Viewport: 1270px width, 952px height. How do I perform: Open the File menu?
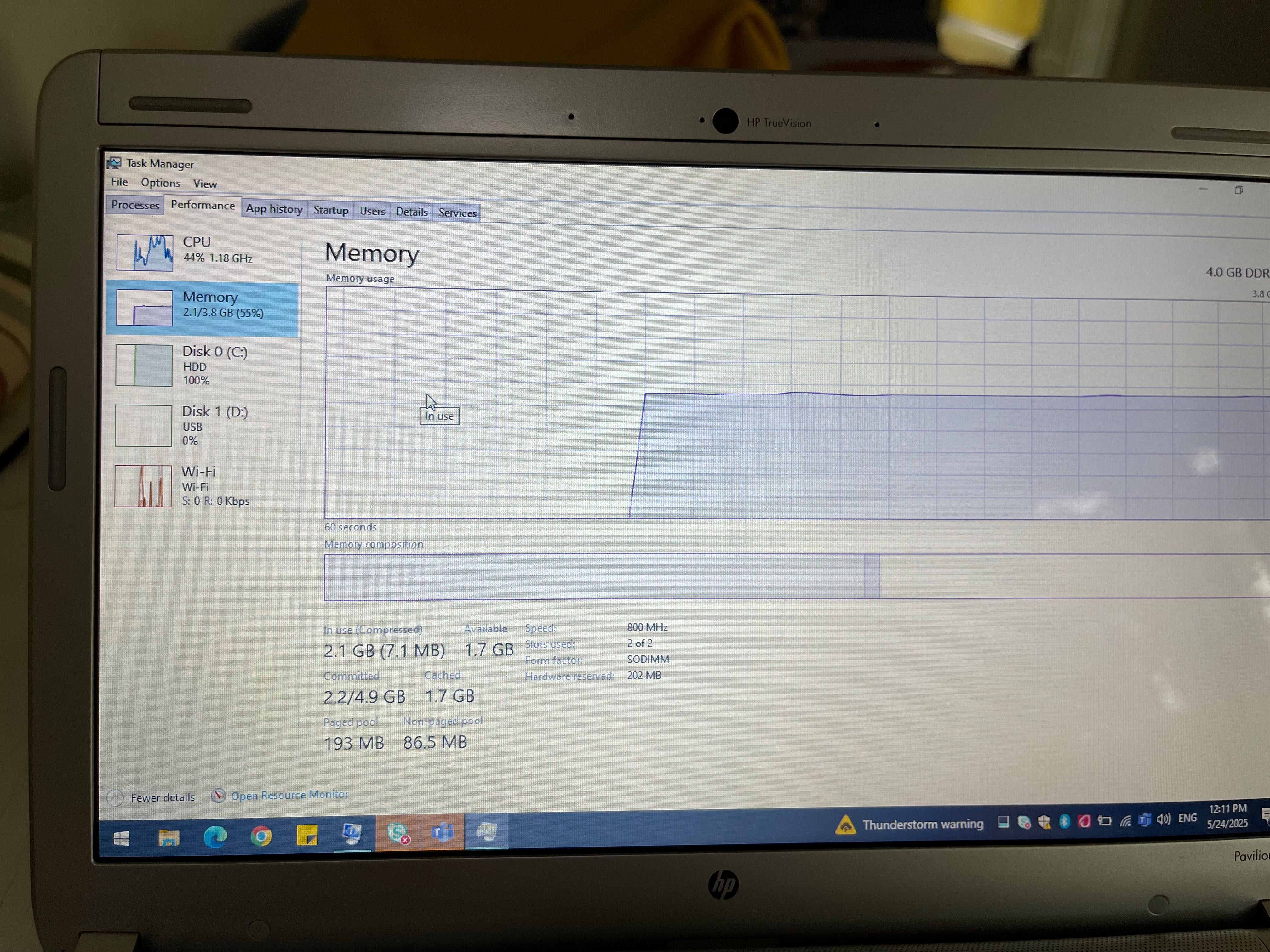(119, 182)
